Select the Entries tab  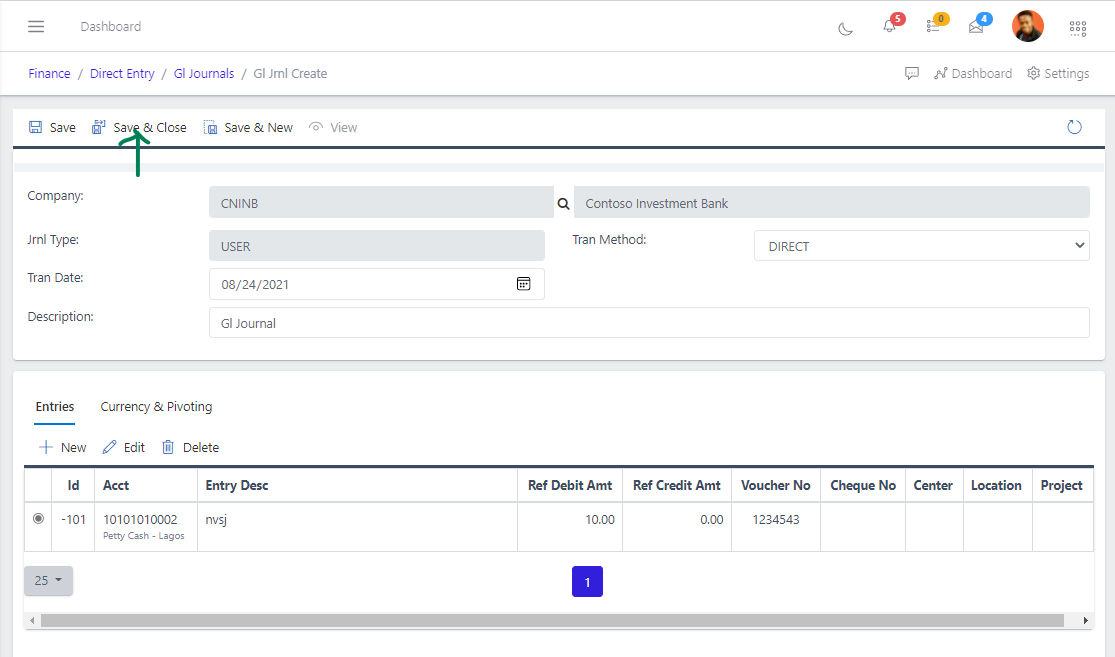55,407
